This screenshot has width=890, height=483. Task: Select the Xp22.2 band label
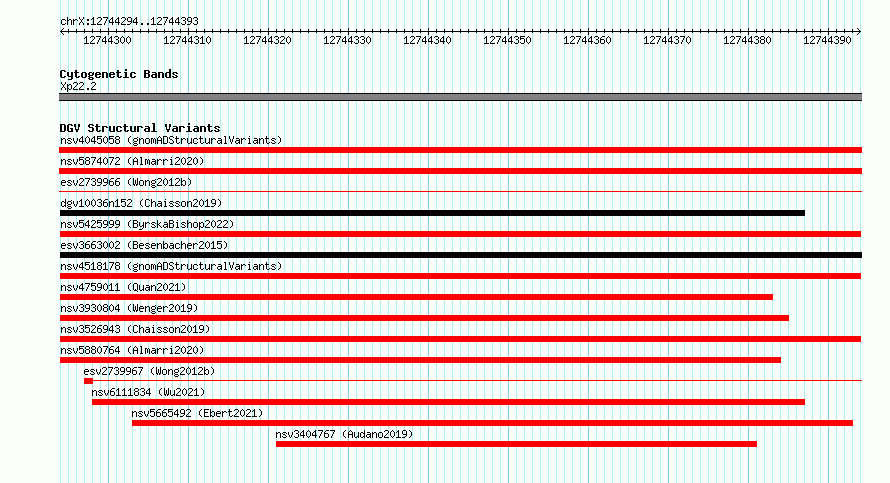78,86
